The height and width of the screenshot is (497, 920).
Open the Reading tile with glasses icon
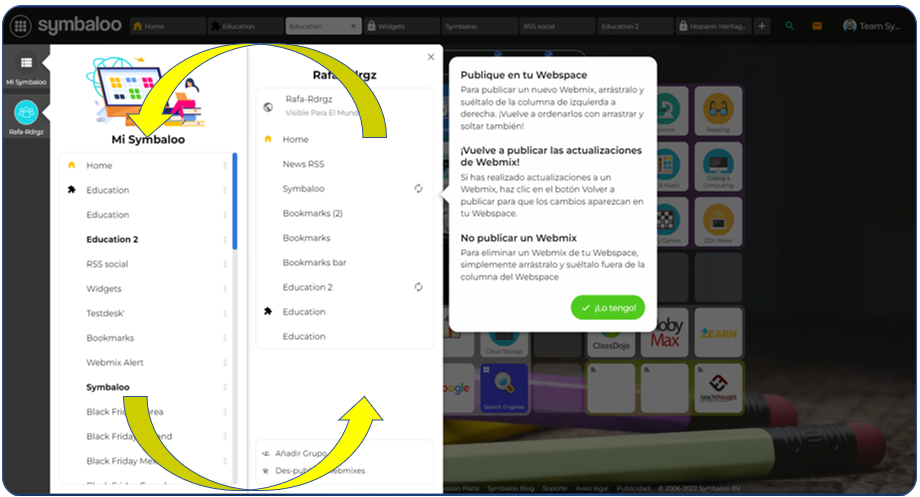click(x=718, y=110)
